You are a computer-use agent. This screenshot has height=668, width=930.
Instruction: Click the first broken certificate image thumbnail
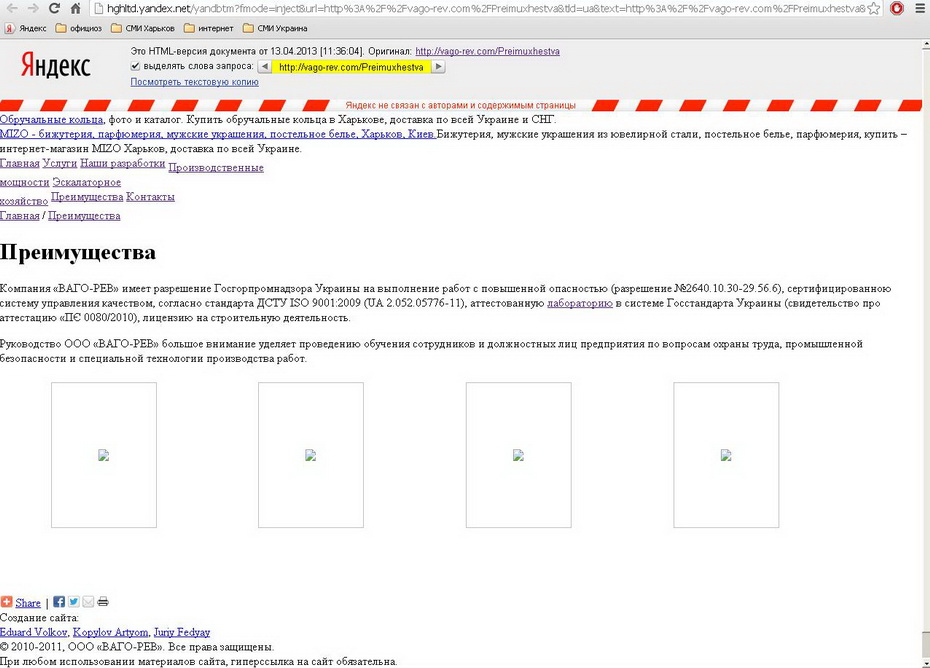click(x=104, y=455)
